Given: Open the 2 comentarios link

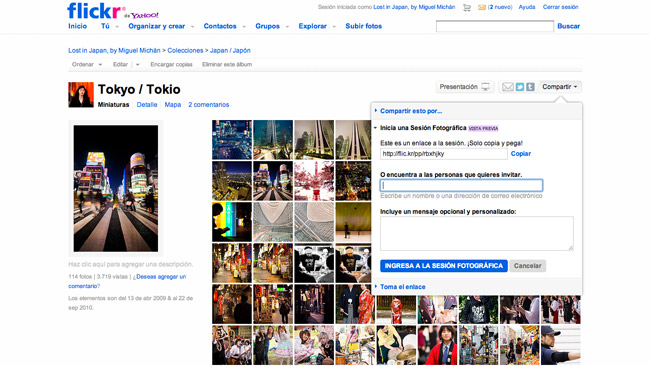Looking at the screenshot, I should 209,105.
